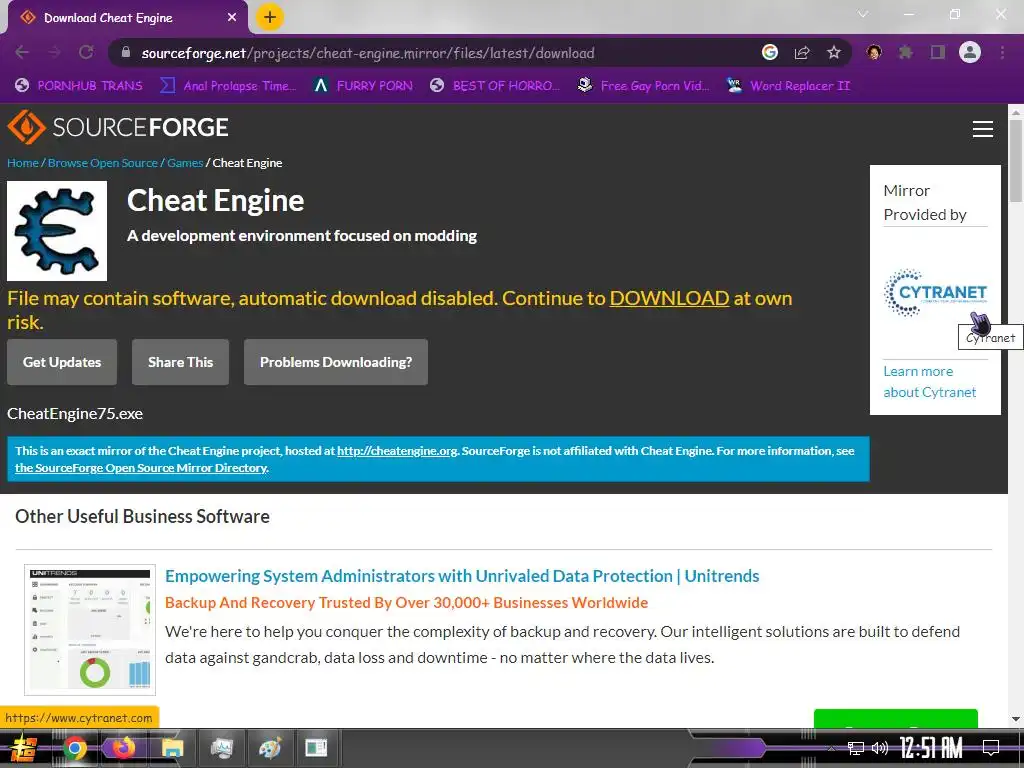
Task: Click Problems Downloading? button
Action: point(336,362)
